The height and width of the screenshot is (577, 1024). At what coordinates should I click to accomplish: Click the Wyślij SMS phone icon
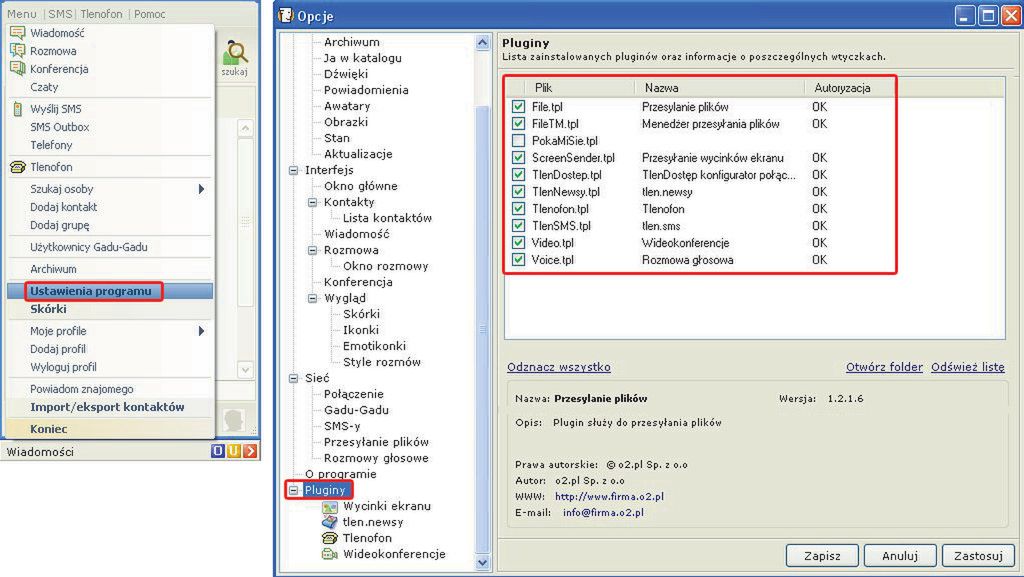[x=18, y=109]
